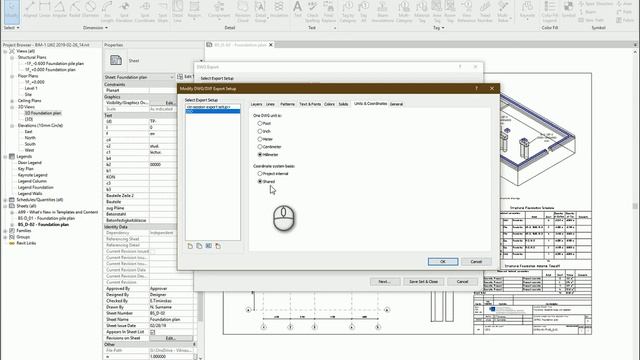640x360 pixels.
Task: Create a new export setup icon
Action: (190, 246)
